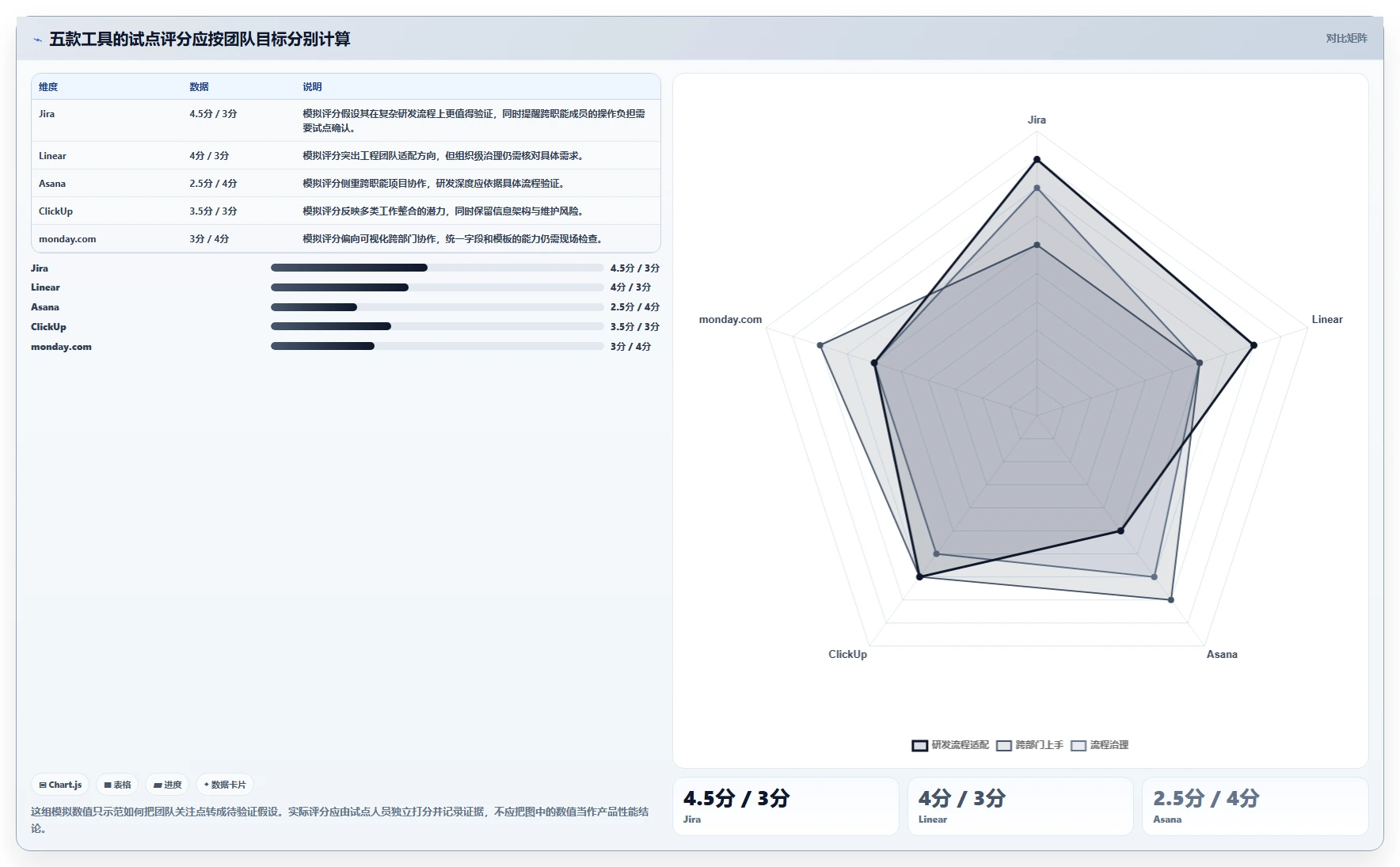Click the 对比矩阵 label in the header
1400x867 pixels.
[x=1346, y=38]
